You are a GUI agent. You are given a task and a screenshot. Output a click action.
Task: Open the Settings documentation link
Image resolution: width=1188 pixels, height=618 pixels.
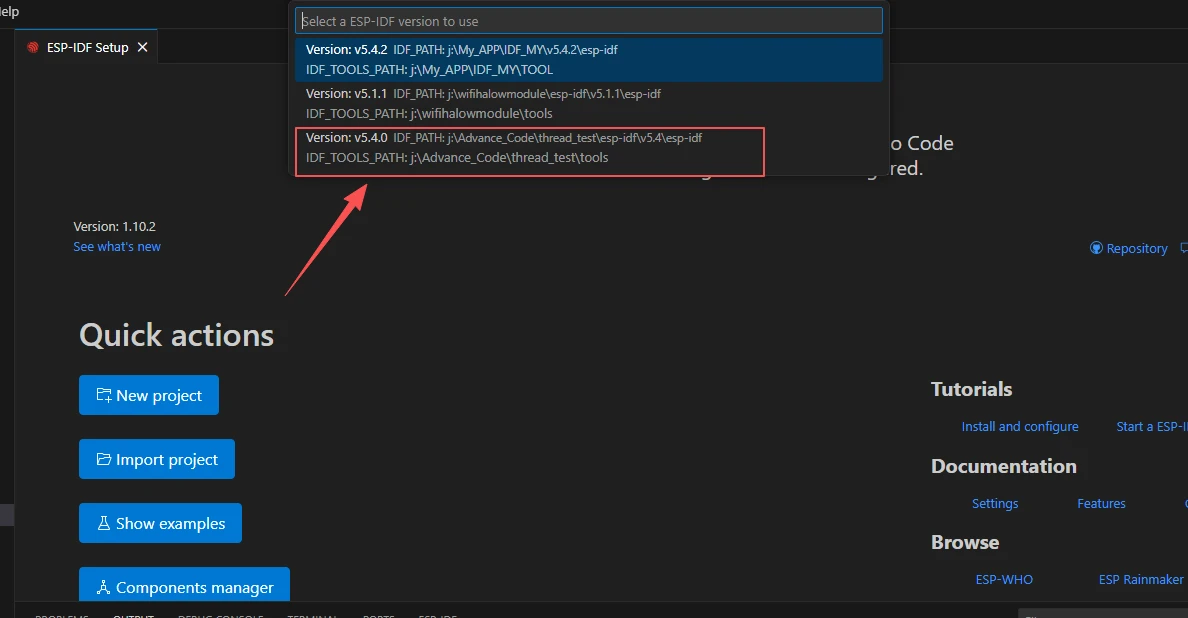click(x=995, y=503)
